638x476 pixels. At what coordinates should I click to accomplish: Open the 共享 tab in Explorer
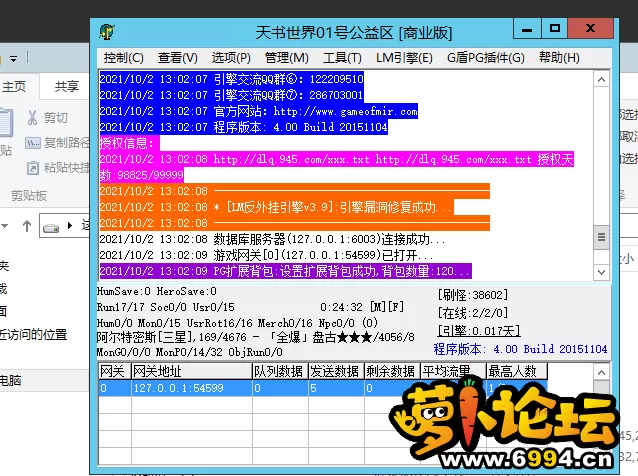coord(66,87)
